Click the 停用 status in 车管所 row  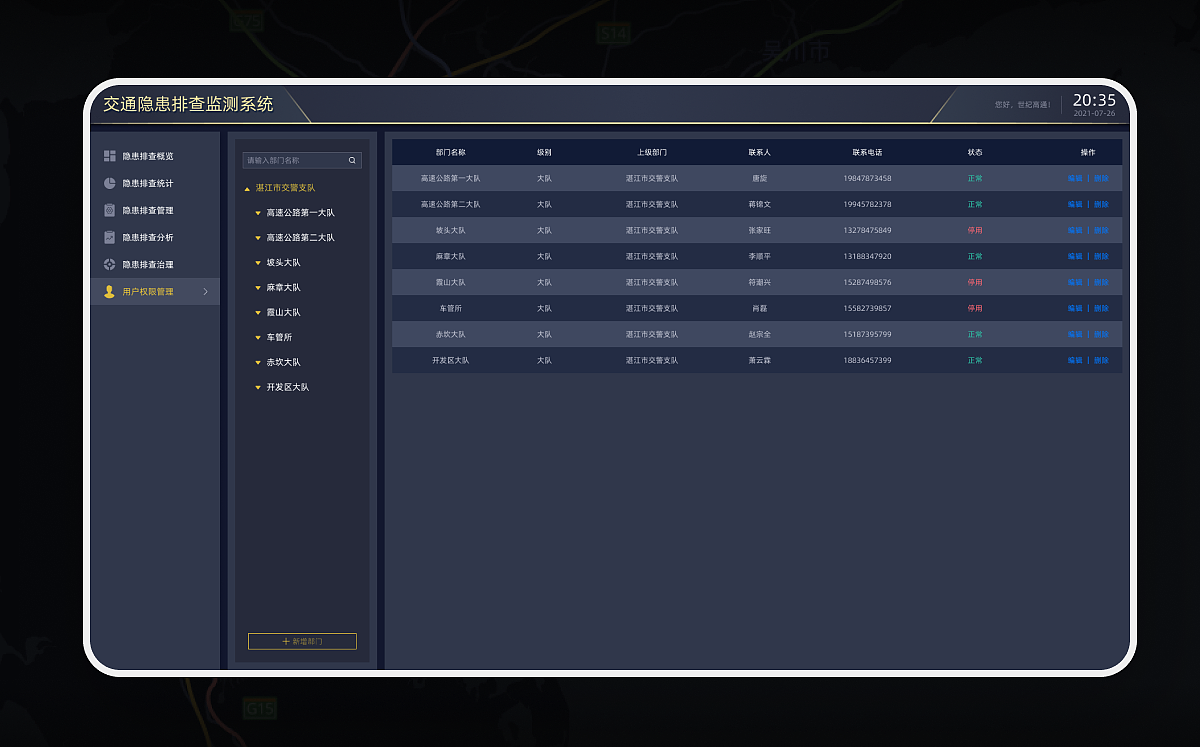coord(975,308)
